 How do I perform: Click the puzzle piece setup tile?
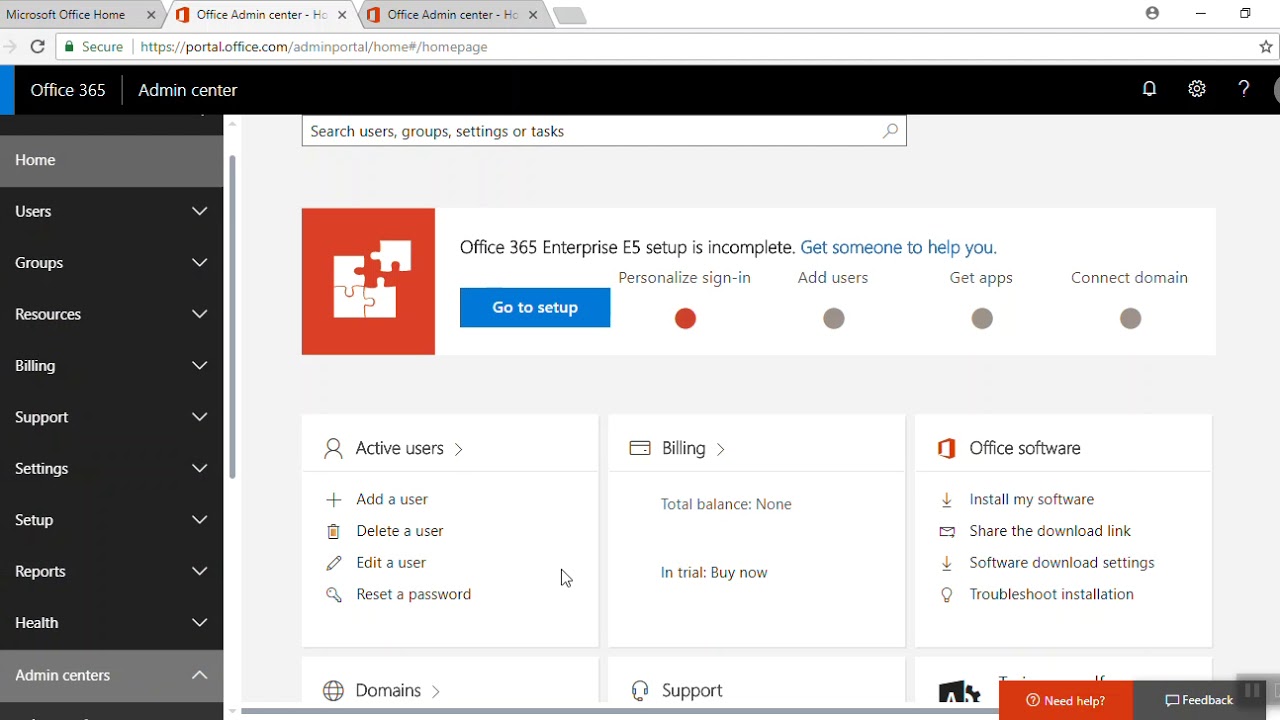click(x=368, y=281)
